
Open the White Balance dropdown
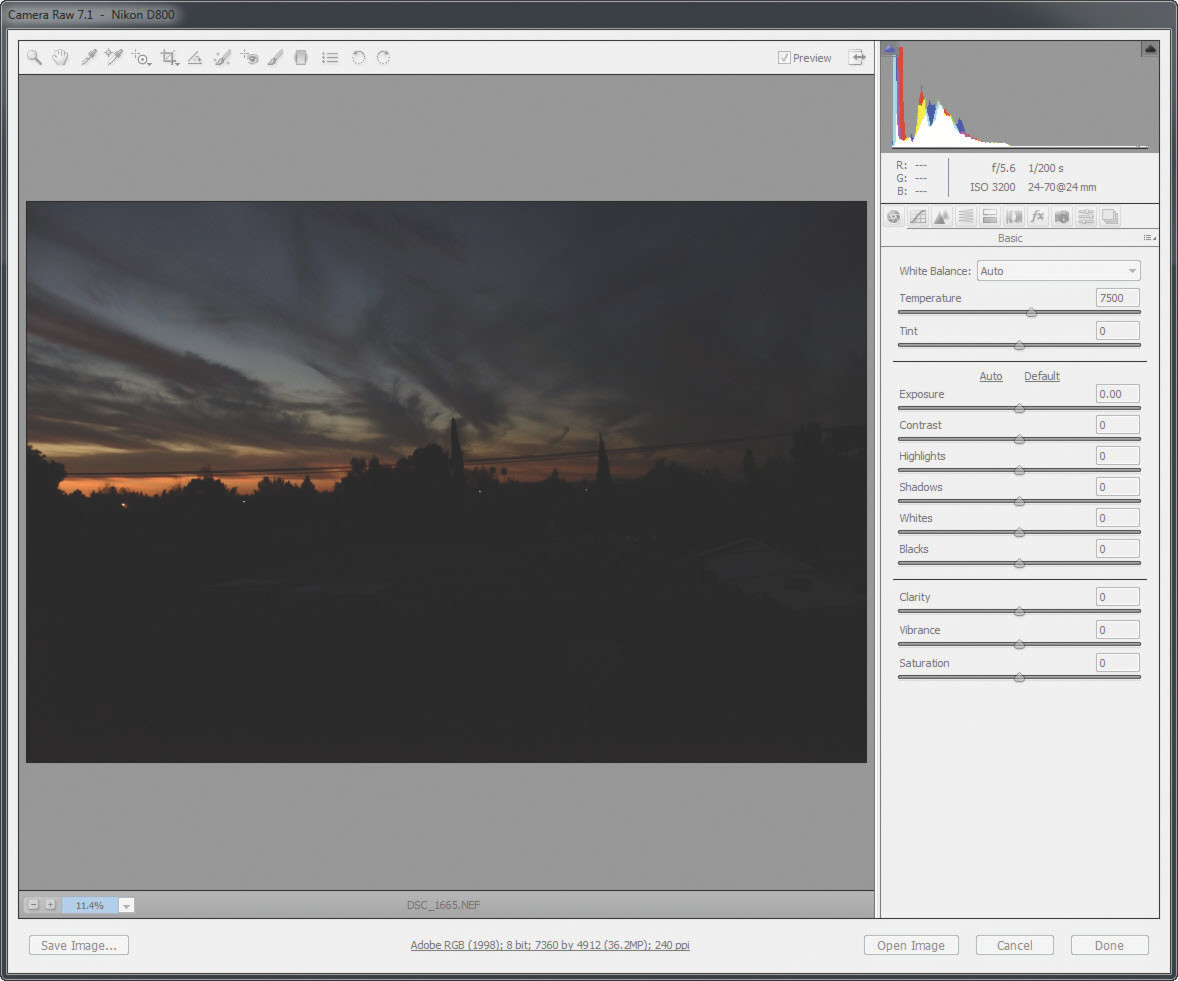[x=1059, y=271]
